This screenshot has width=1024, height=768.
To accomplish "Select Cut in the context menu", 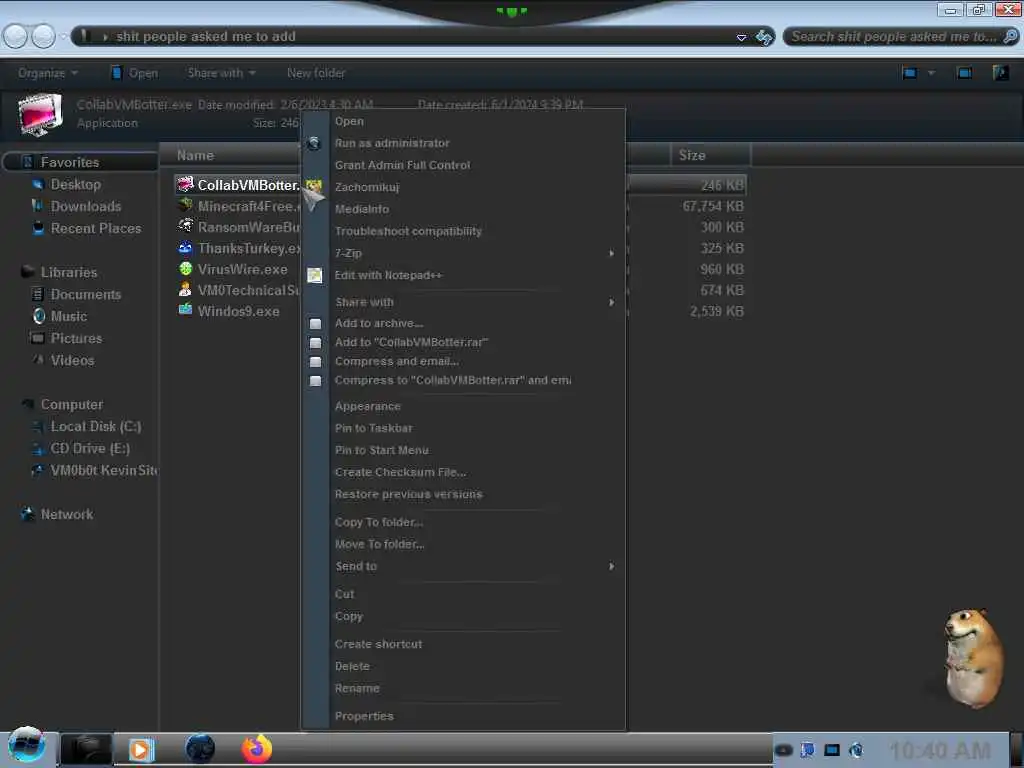I will pos(344,594).
